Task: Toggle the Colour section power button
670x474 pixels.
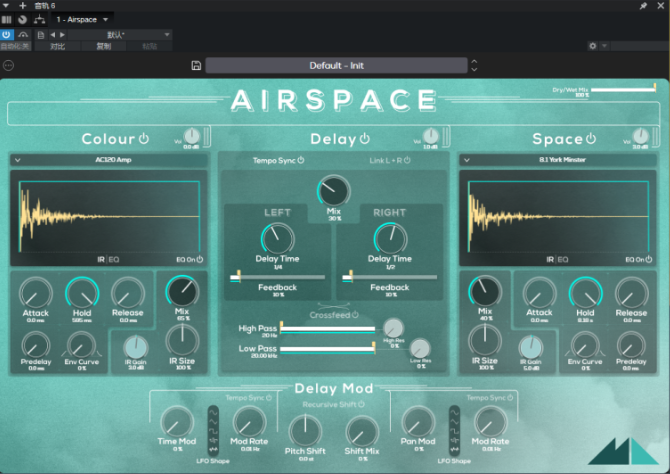Action: (144, 139)
